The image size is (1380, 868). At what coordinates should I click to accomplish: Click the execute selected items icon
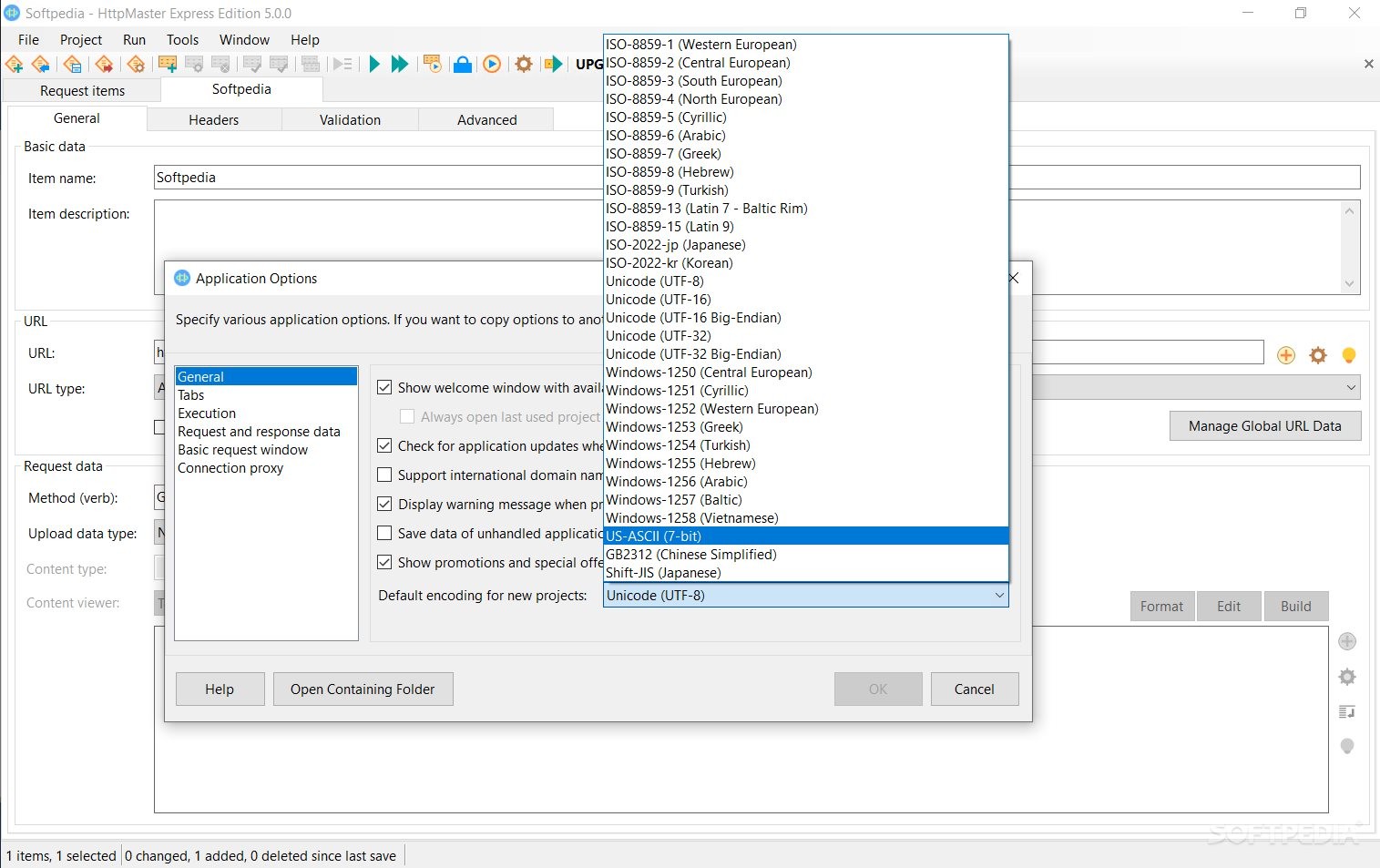433,64
